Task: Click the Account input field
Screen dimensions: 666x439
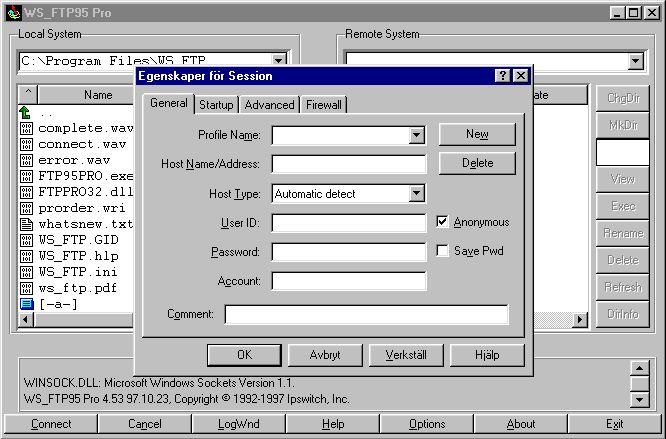Action: pyautogui.click(x=349, y=281)
